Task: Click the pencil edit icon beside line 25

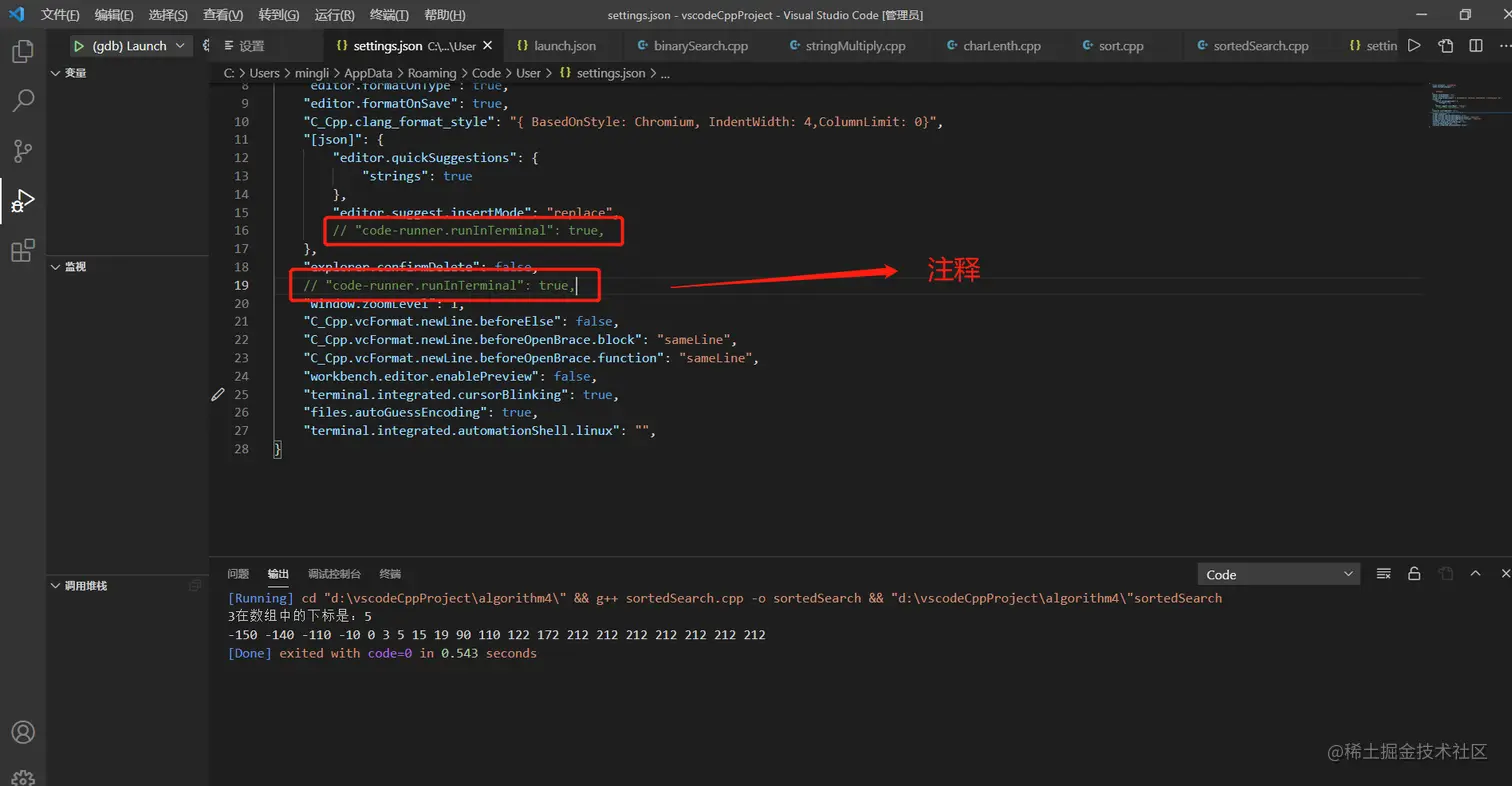Action: [x=218, y=395]
